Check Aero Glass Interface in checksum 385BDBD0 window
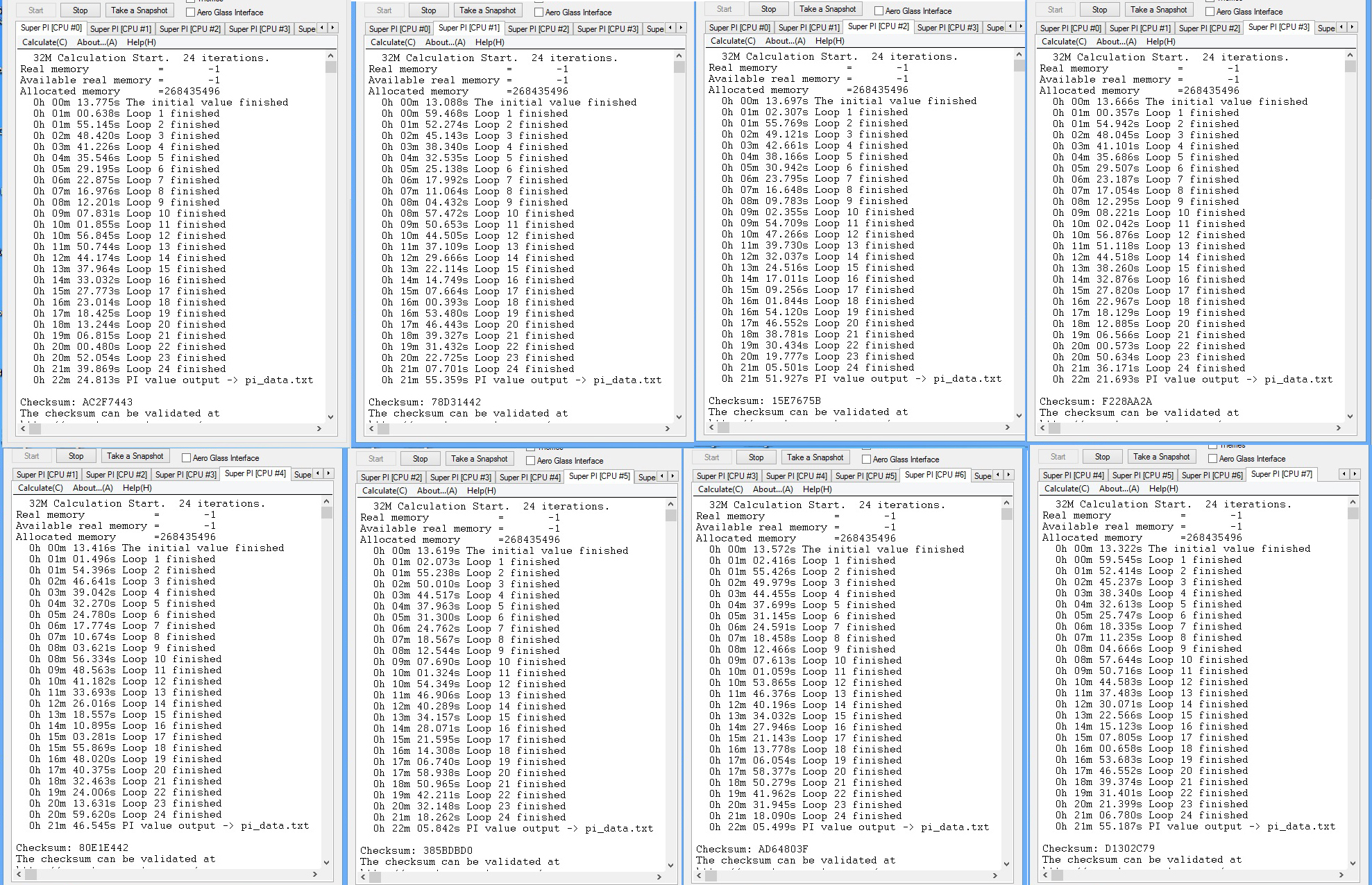 coord(530,460)
